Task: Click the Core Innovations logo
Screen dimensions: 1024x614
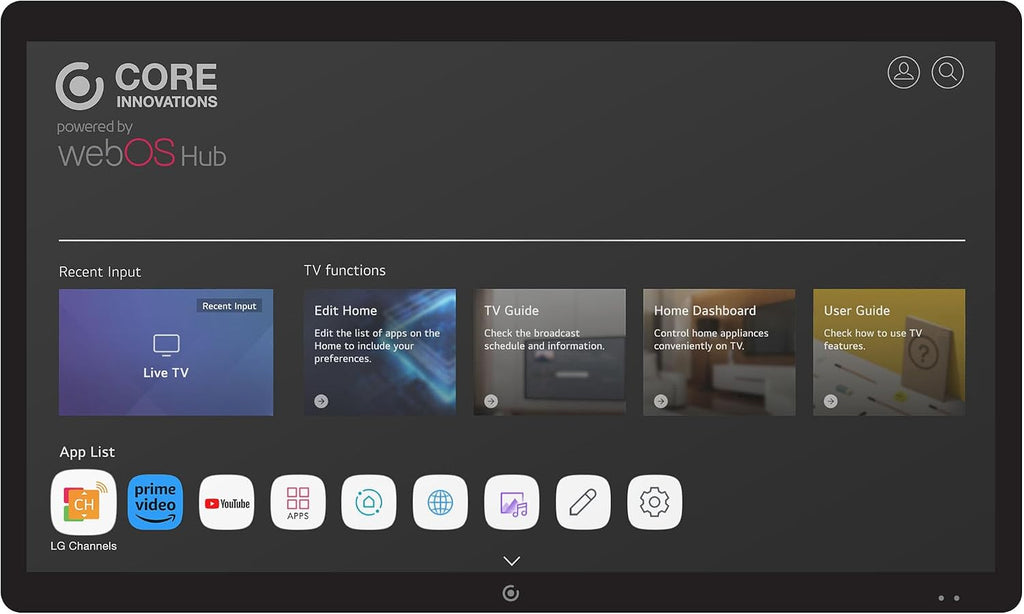Action: tap(136, 86)
